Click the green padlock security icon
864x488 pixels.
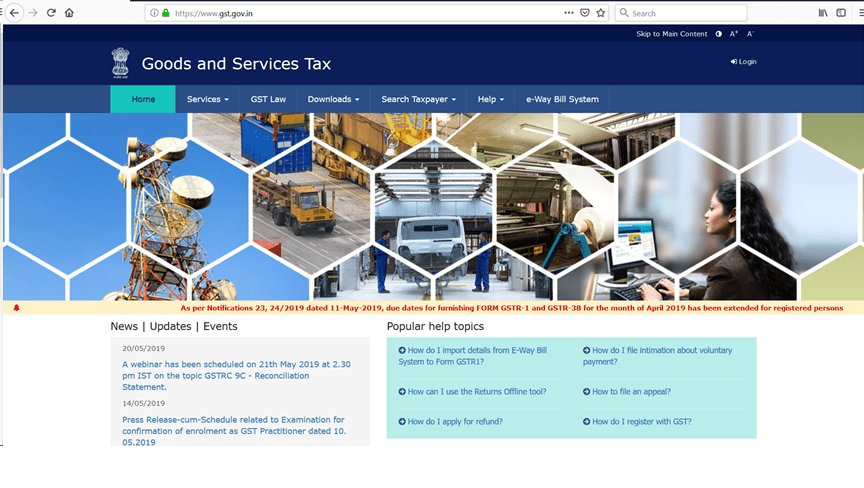165,13
